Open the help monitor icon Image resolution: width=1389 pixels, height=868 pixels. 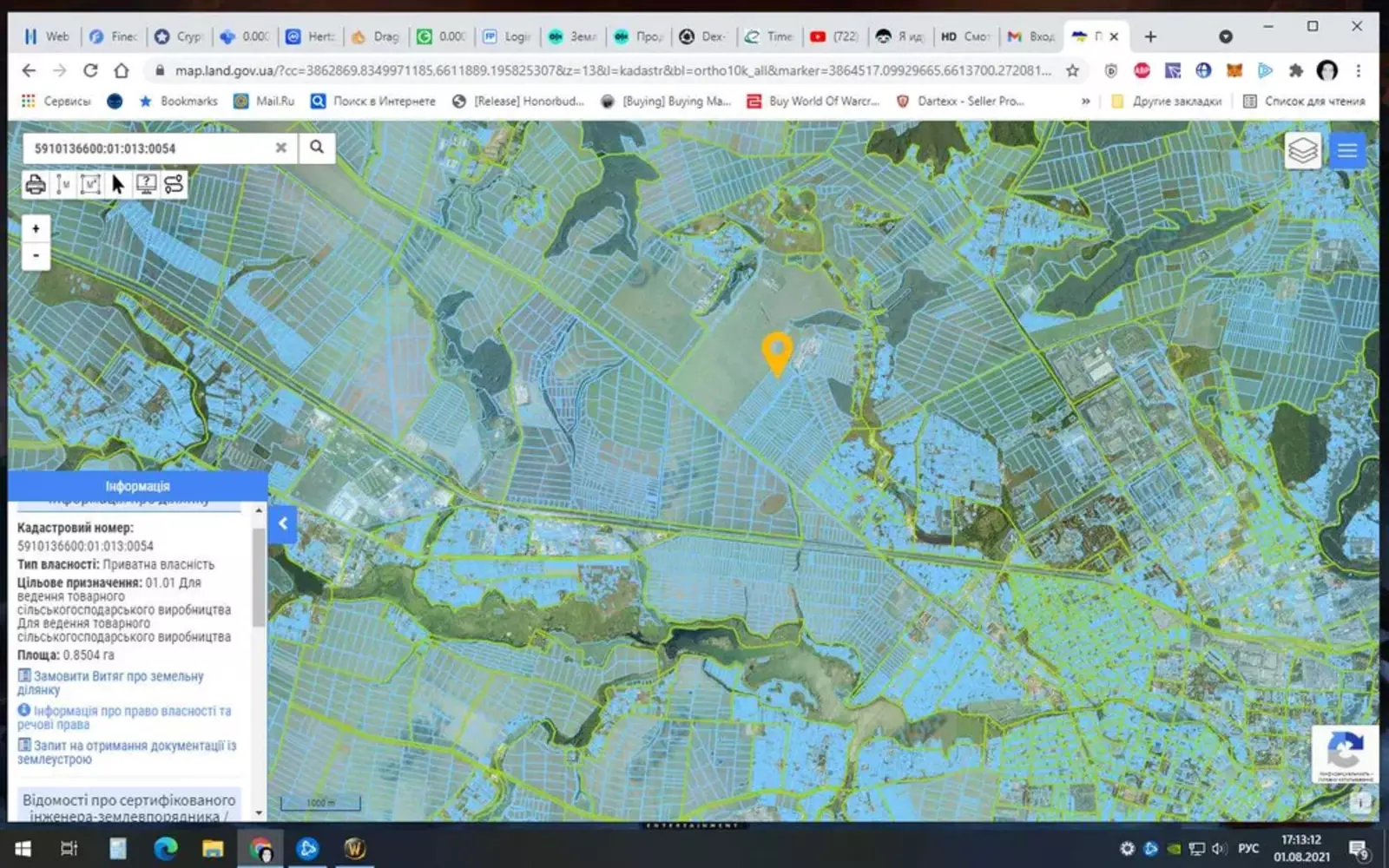click(146, 184)
